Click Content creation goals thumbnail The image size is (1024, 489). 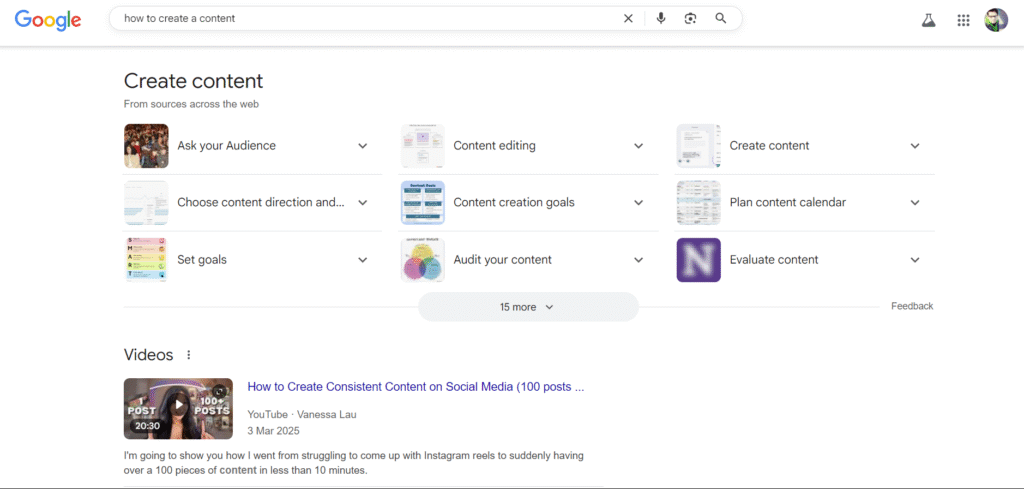pyautogui.click(x=423, y=202)
